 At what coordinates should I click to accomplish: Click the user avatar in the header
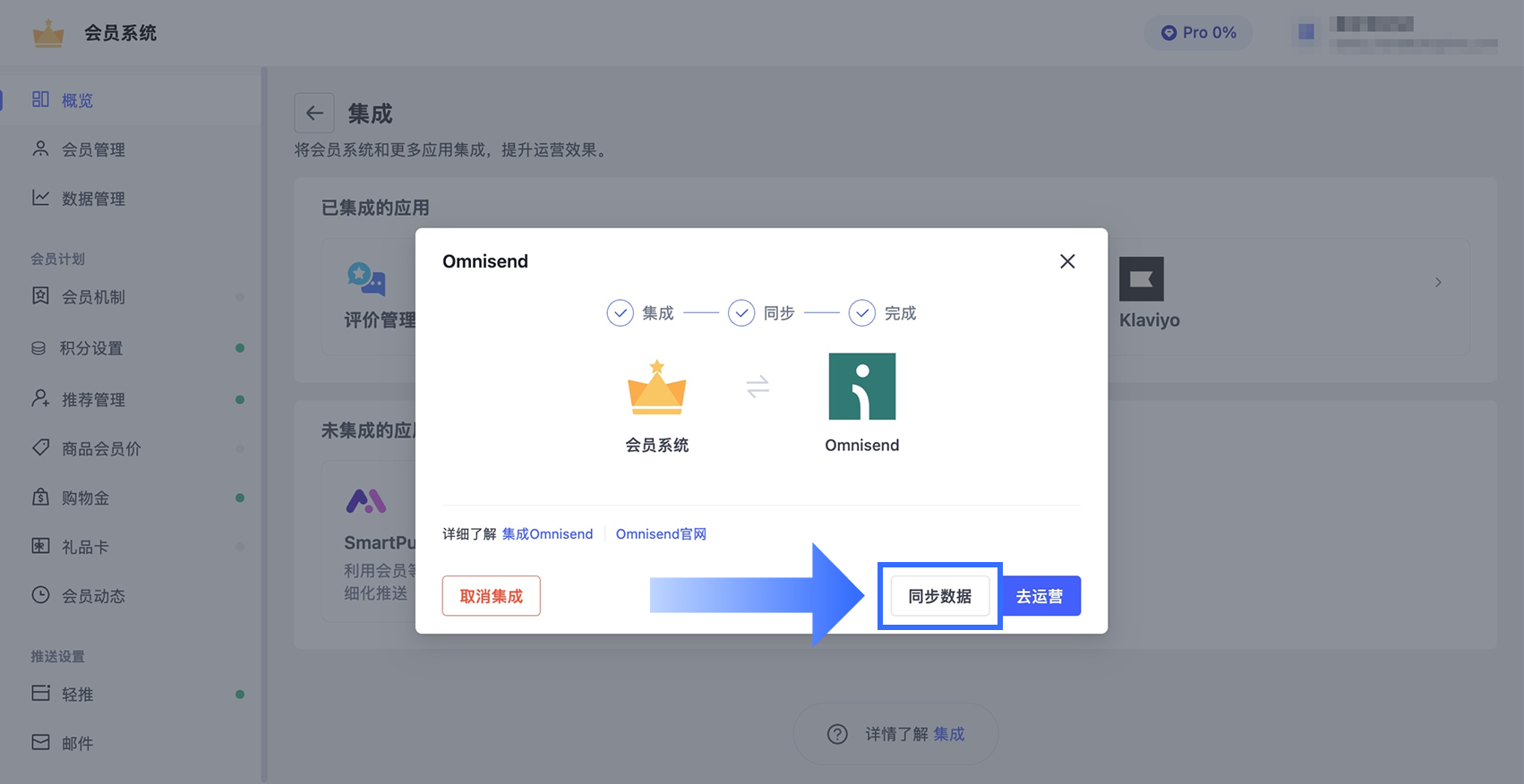click(x=1306, y=32)
